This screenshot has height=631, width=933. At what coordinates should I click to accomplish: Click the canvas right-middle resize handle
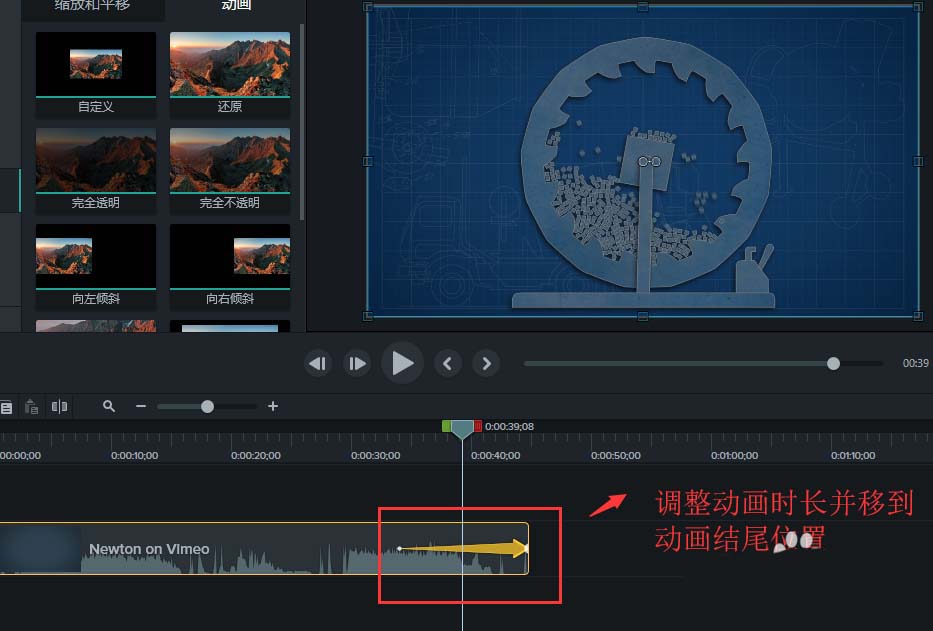pos(918,161)
